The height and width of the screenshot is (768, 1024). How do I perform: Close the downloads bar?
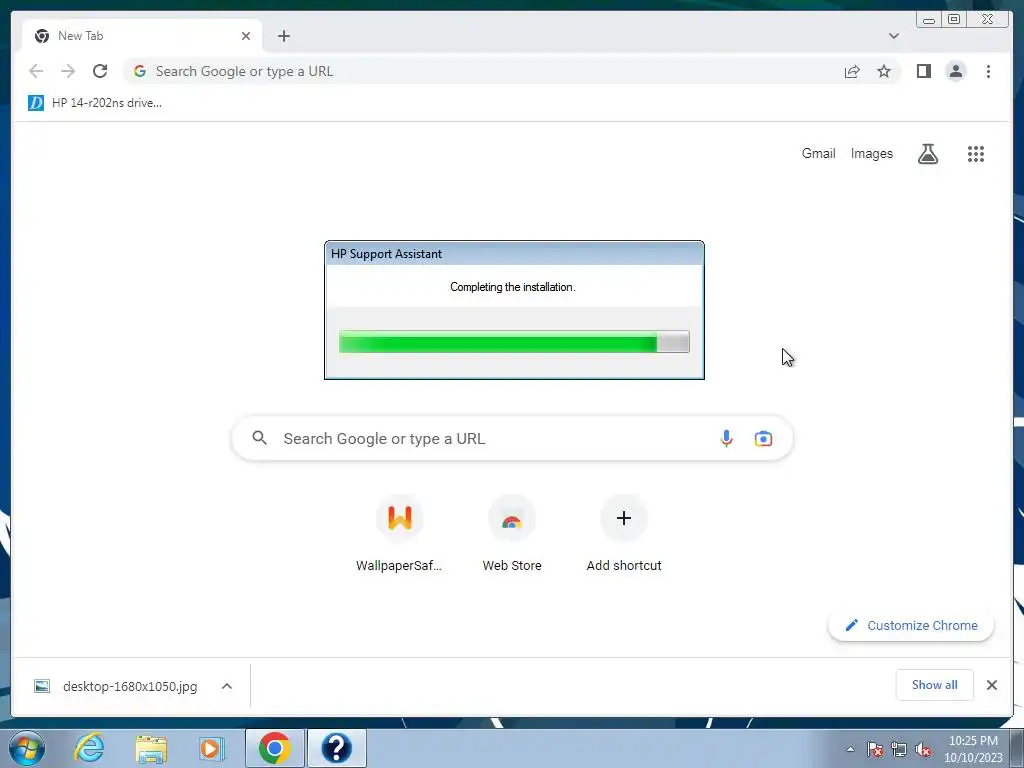tap(991, 684)
